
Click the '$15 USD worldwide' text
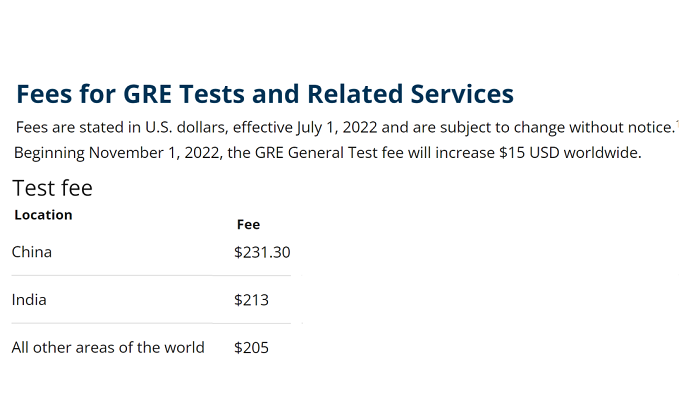coord(570,153)
